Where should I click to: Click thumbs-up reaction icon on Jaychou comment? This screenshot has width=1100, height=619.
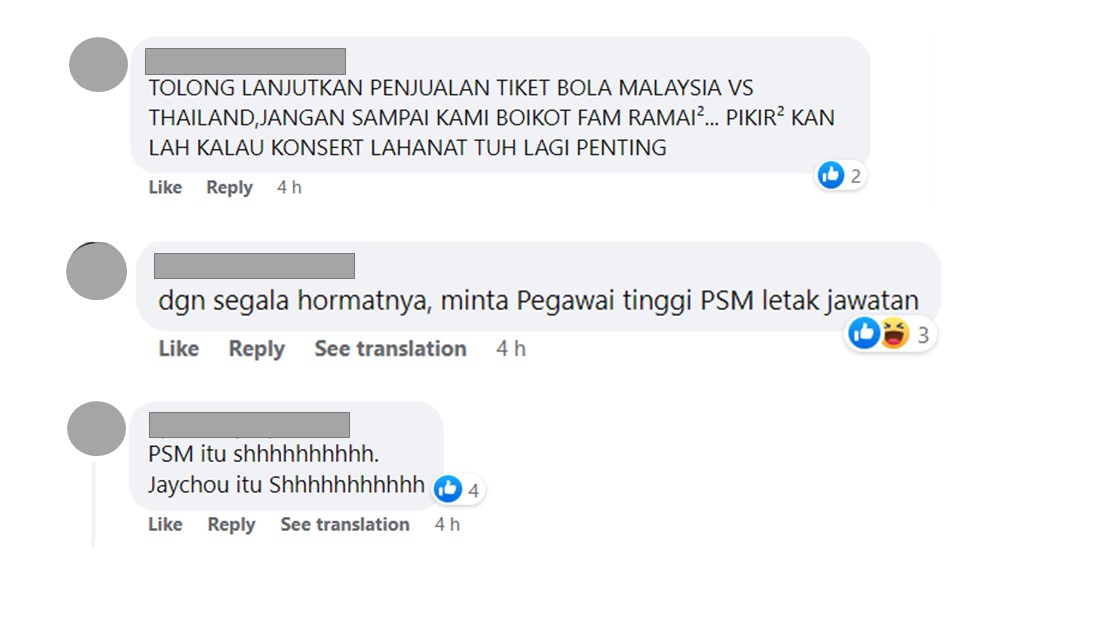coord(448,489)
